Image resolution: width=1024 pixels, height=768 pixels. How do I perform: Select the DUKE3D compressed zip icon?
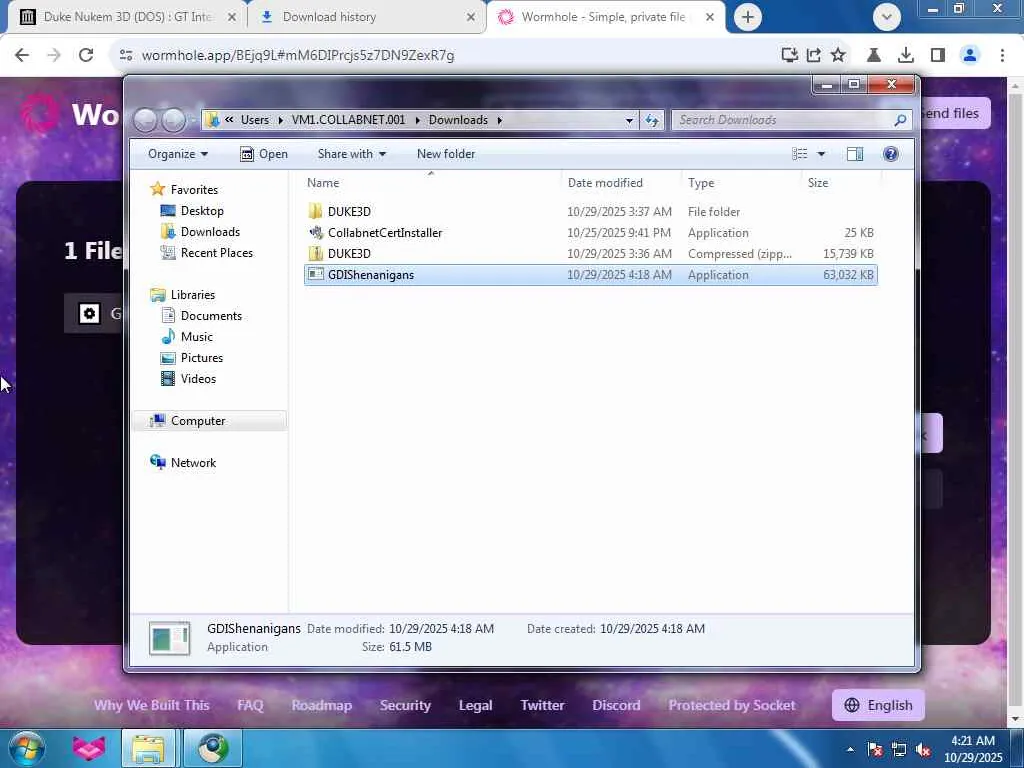[315, 253]
